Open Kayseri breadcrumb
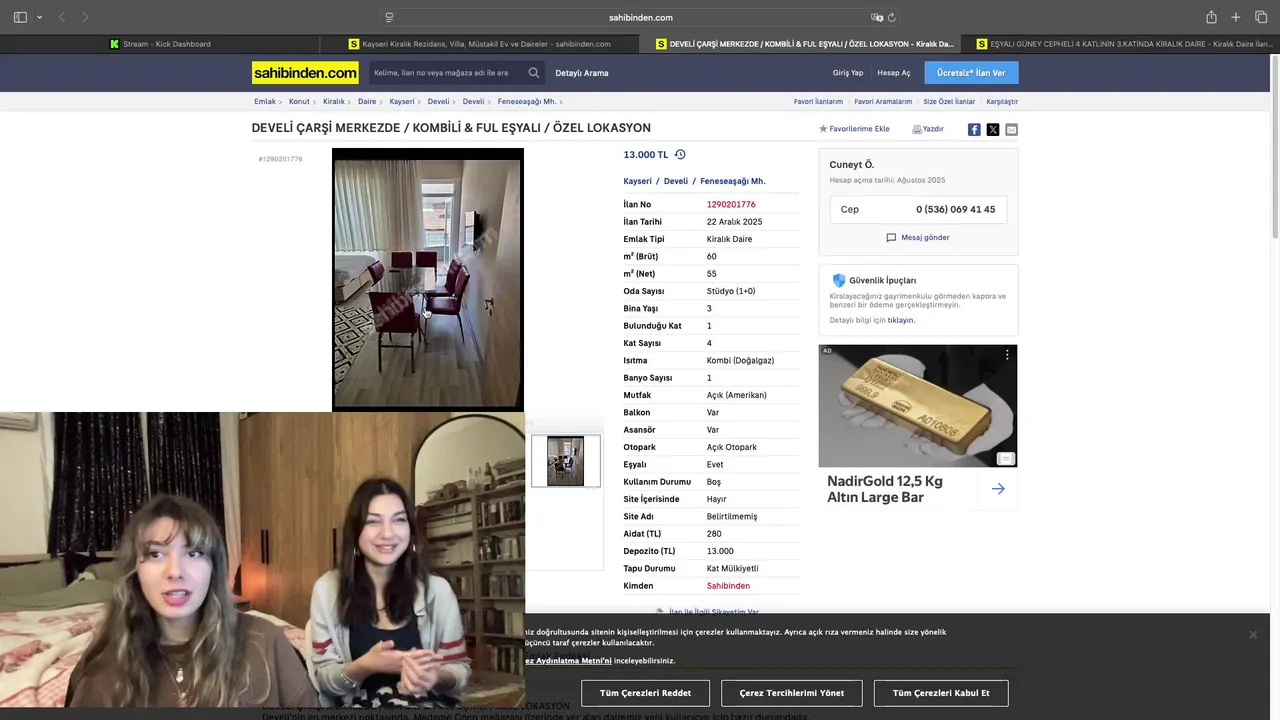 (402, 101)
